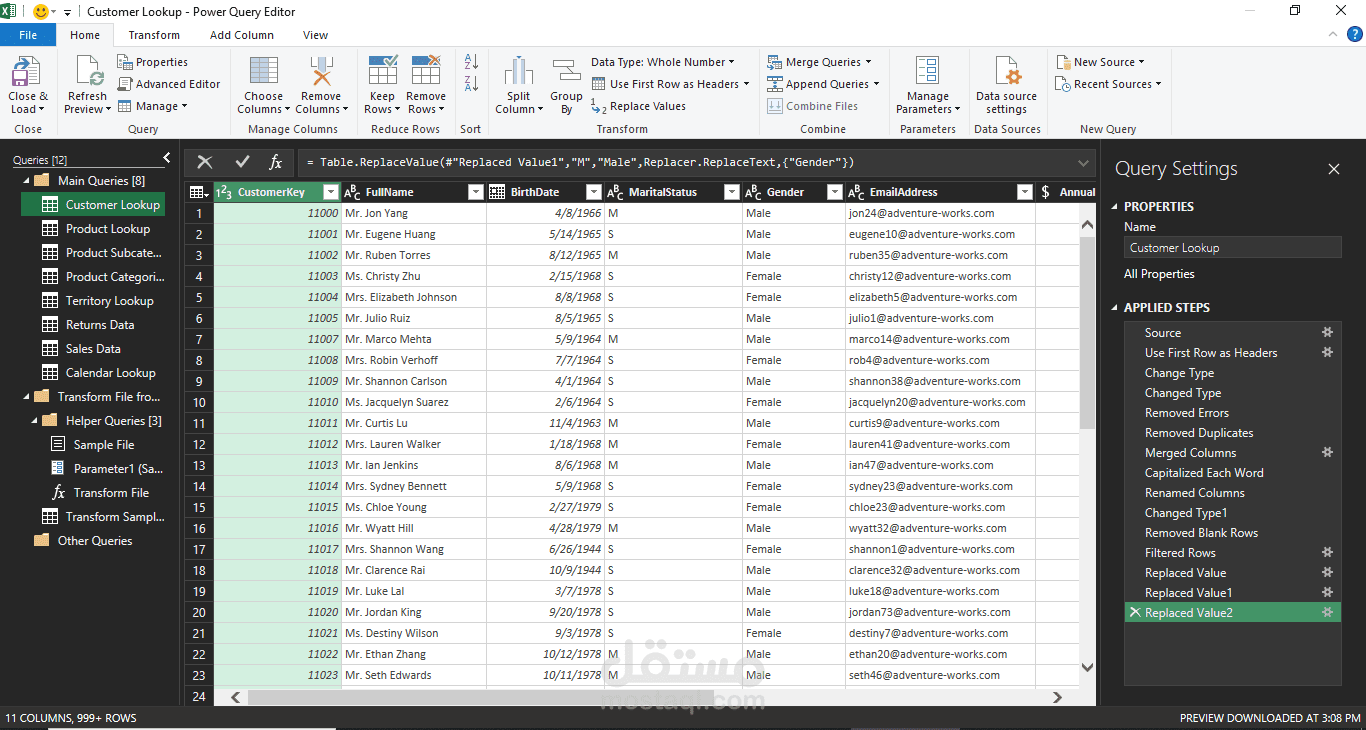The width and height of the screenshot is (1366, 730).
Task: Cancel formula edit with the X icon
Action: click(x=205, y=162)
